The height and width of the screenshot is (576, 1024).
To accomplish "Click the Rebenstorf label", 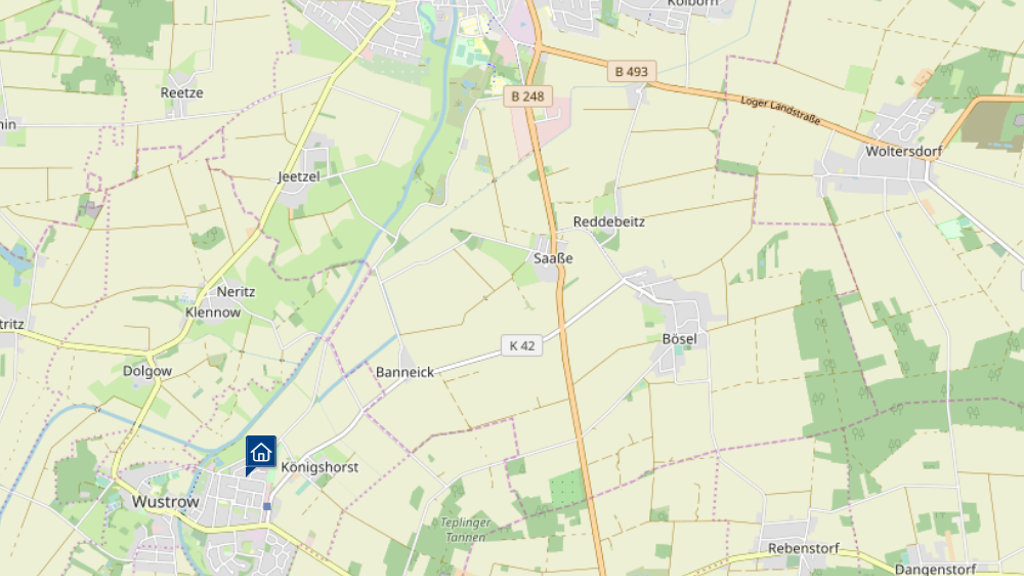I will point(803,549).
